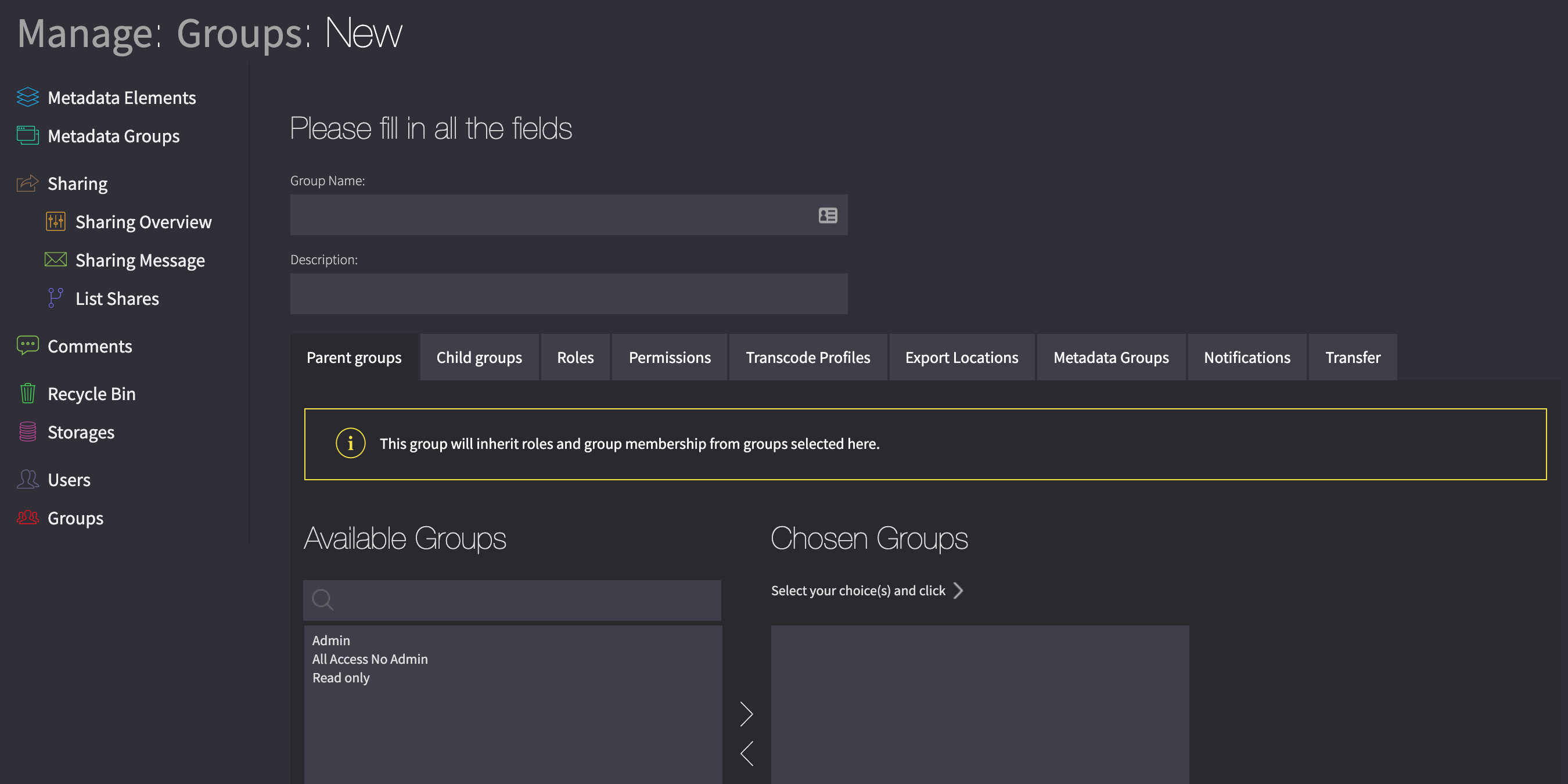
Task: Click 'Manage:' in the page title
Action: tap(89, 34)
